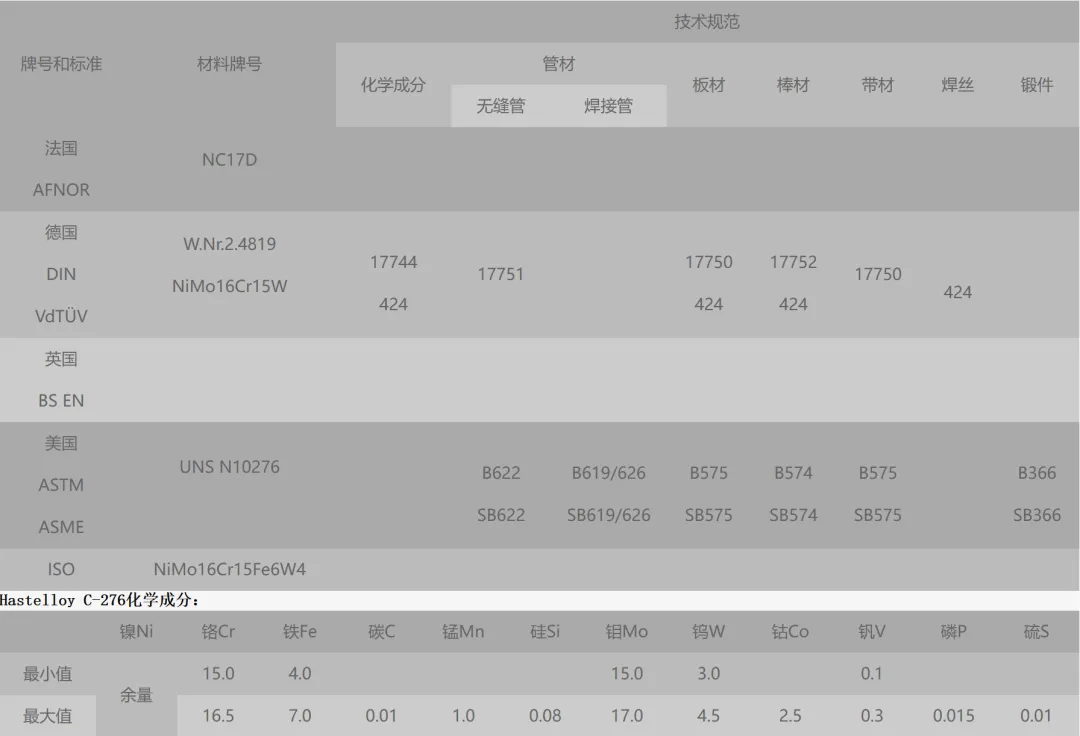
Task: Select the 牌号和标准 column header
Action: tap(61, 64)
